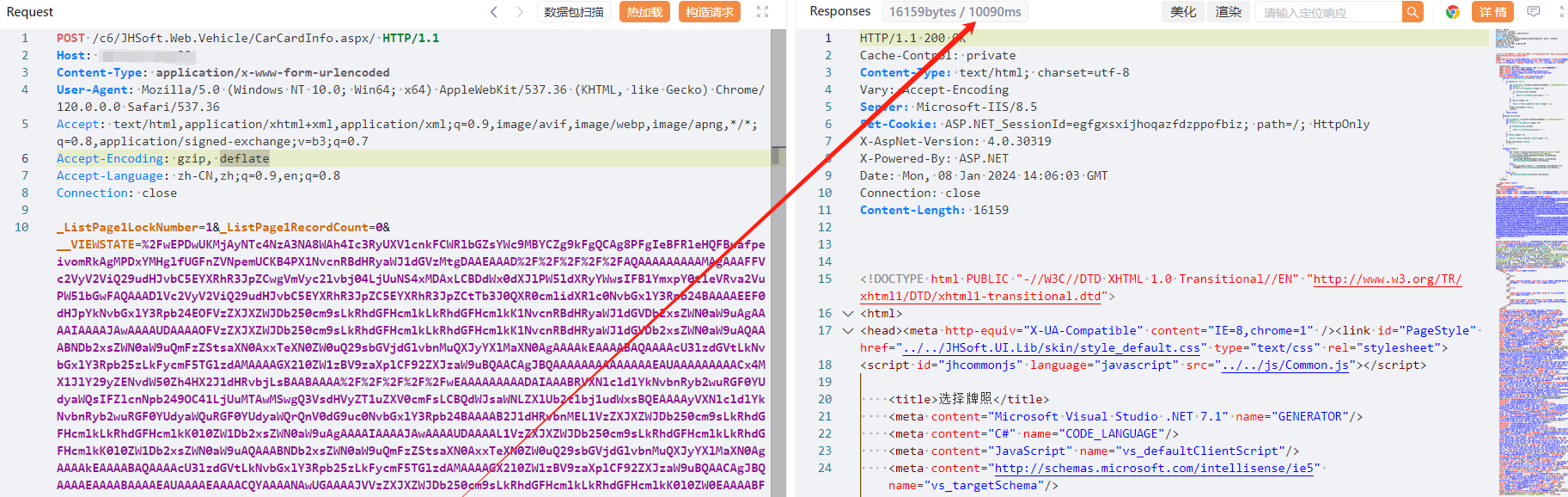Click response line number 15
Screen dimensions: 1568x497
[x=825, y=279]
